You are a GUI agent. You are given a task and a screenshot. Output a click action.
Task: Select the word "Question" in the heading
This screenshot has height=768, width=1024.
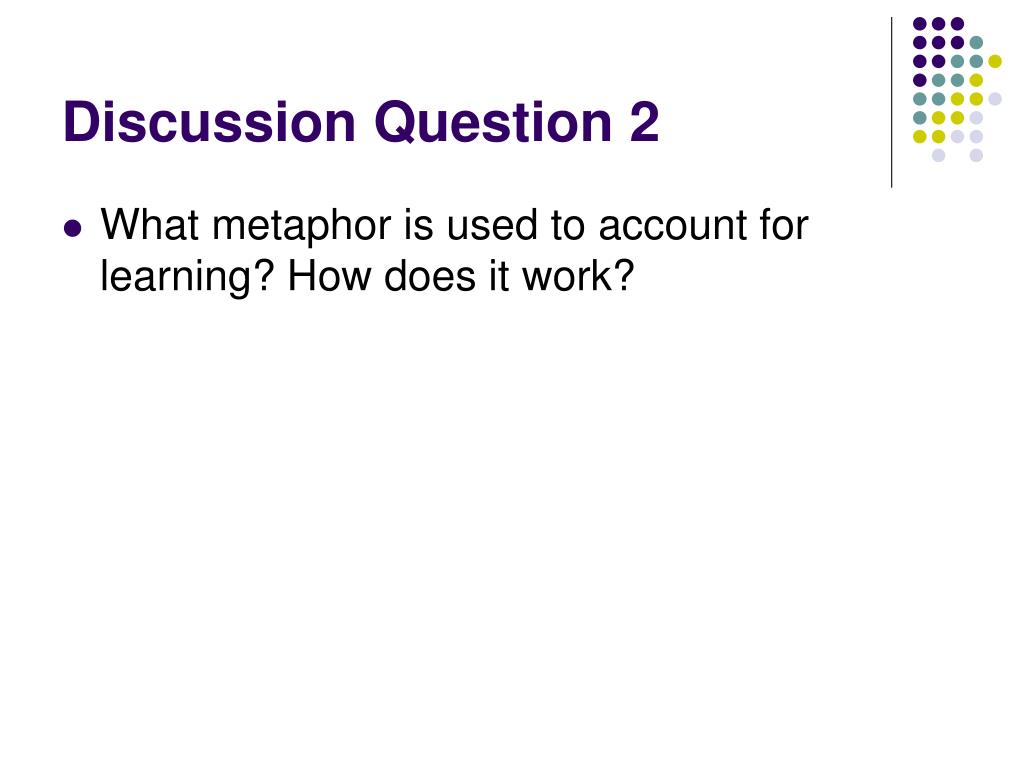pyautogui.click(x=493, y=124)
